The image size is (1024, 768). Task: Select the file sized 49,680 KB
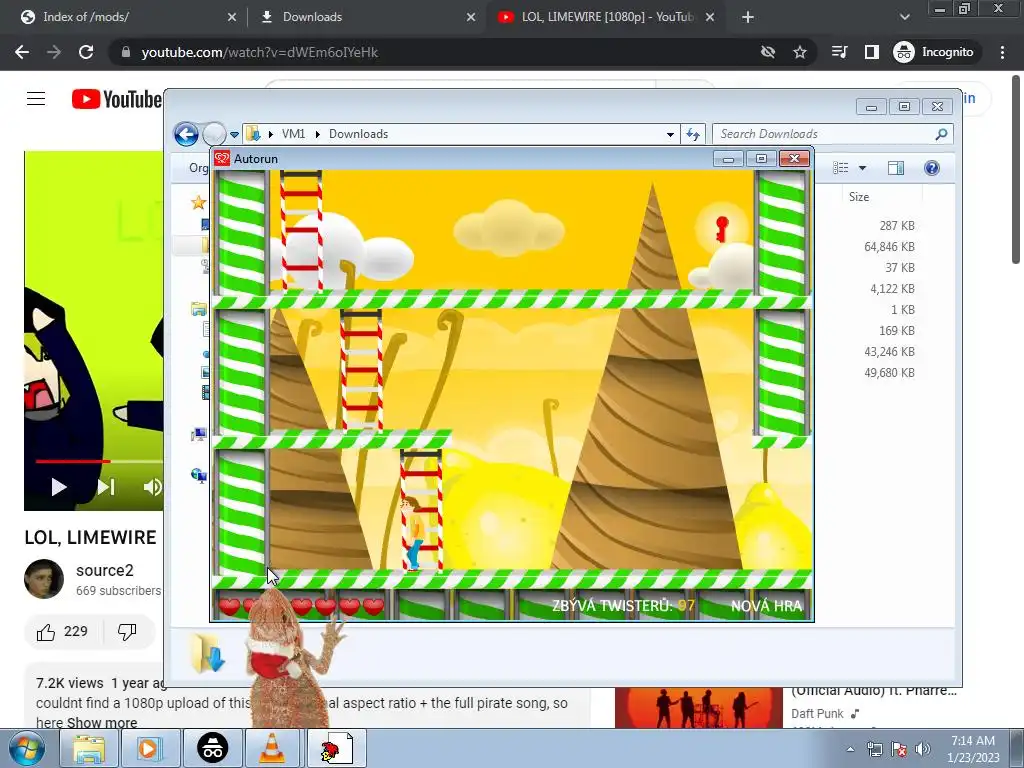coord(889,373)
